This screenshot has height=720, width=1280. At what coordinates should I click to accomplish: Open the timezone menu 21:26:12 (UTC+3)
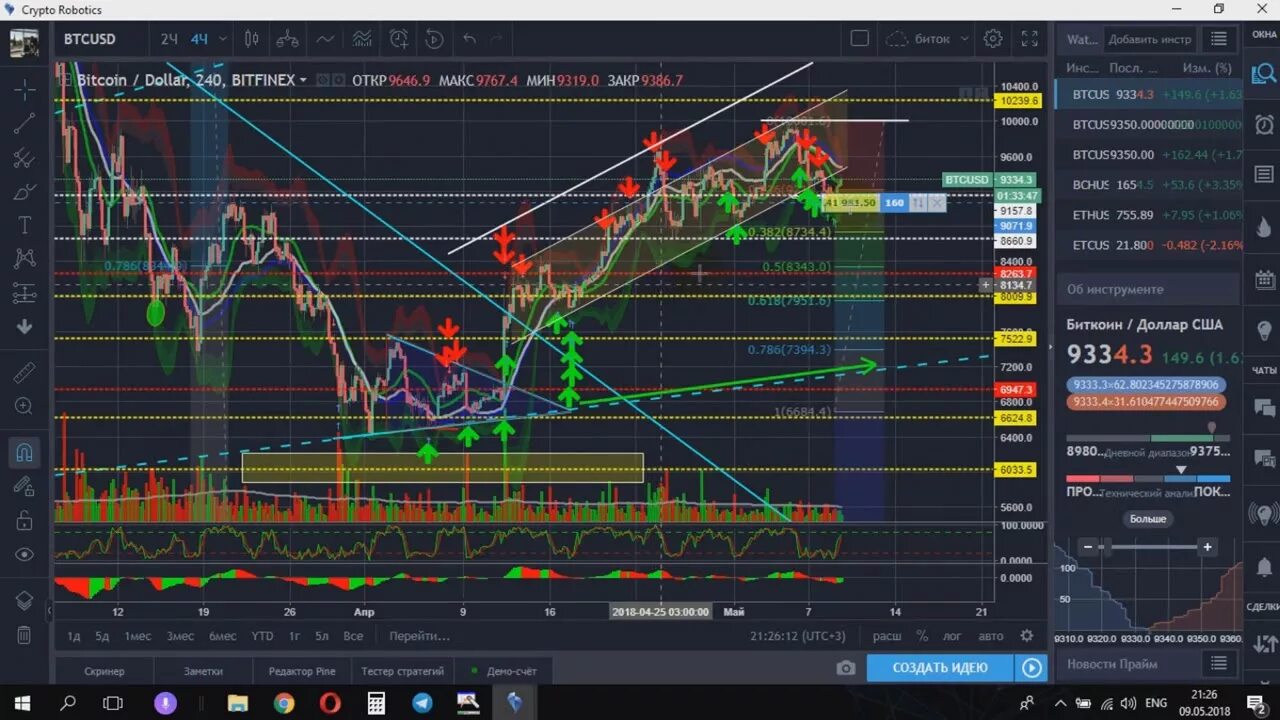point(798,636)
